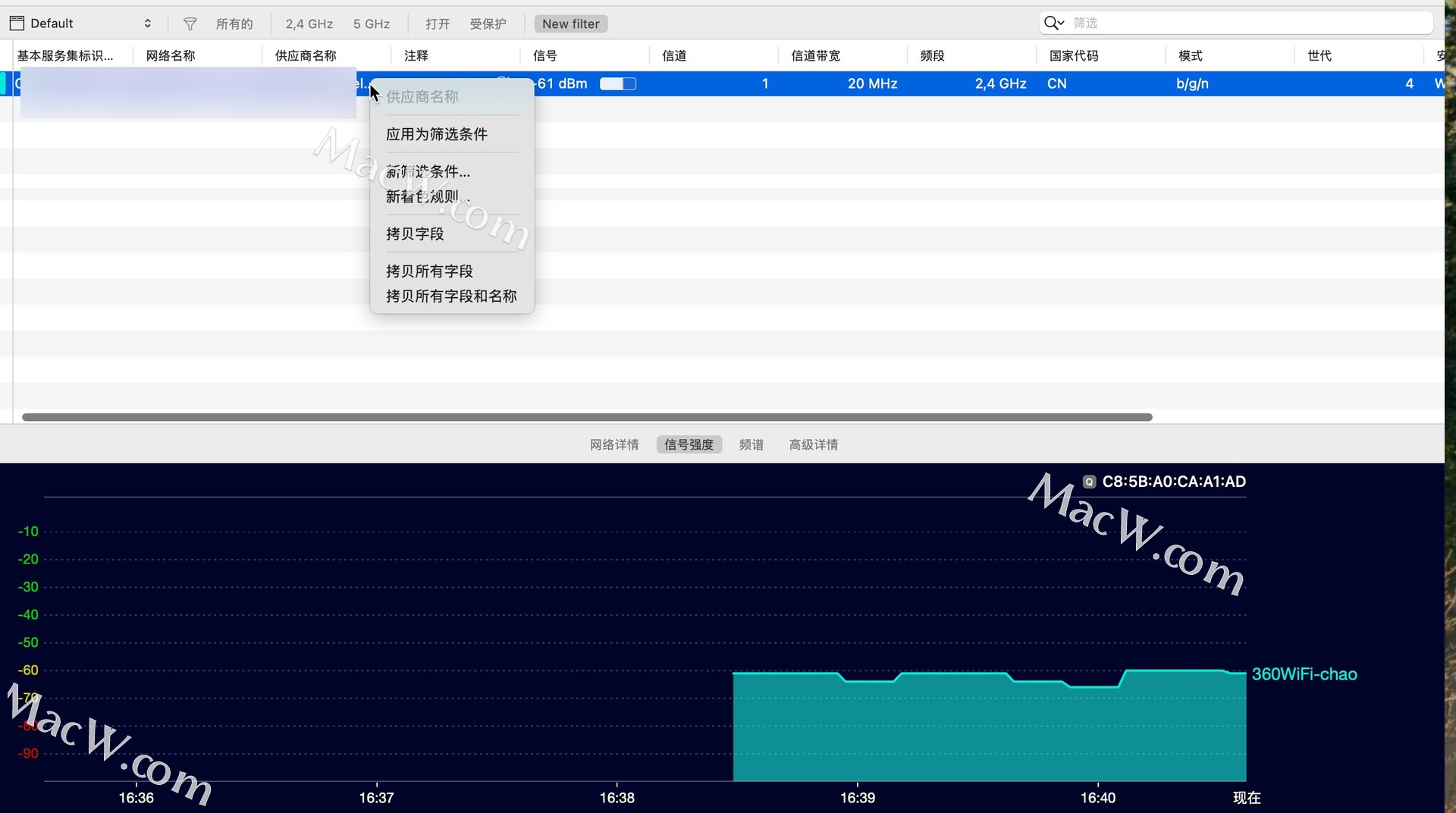Click the signal strength bar indicator

618,83
